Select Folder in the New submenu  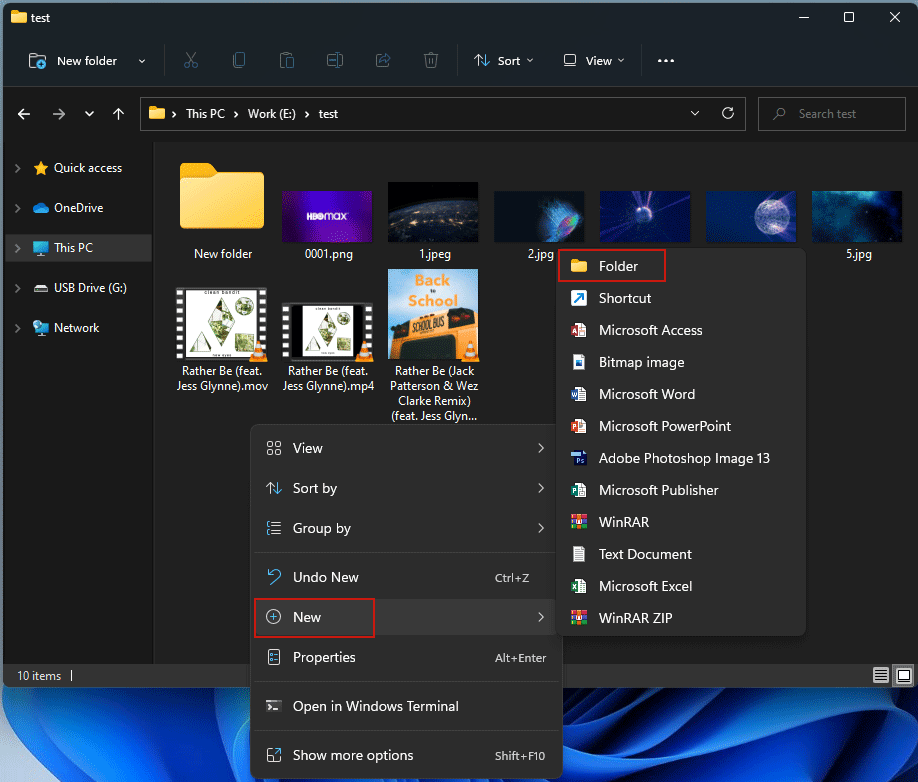(x=681, y=266)
